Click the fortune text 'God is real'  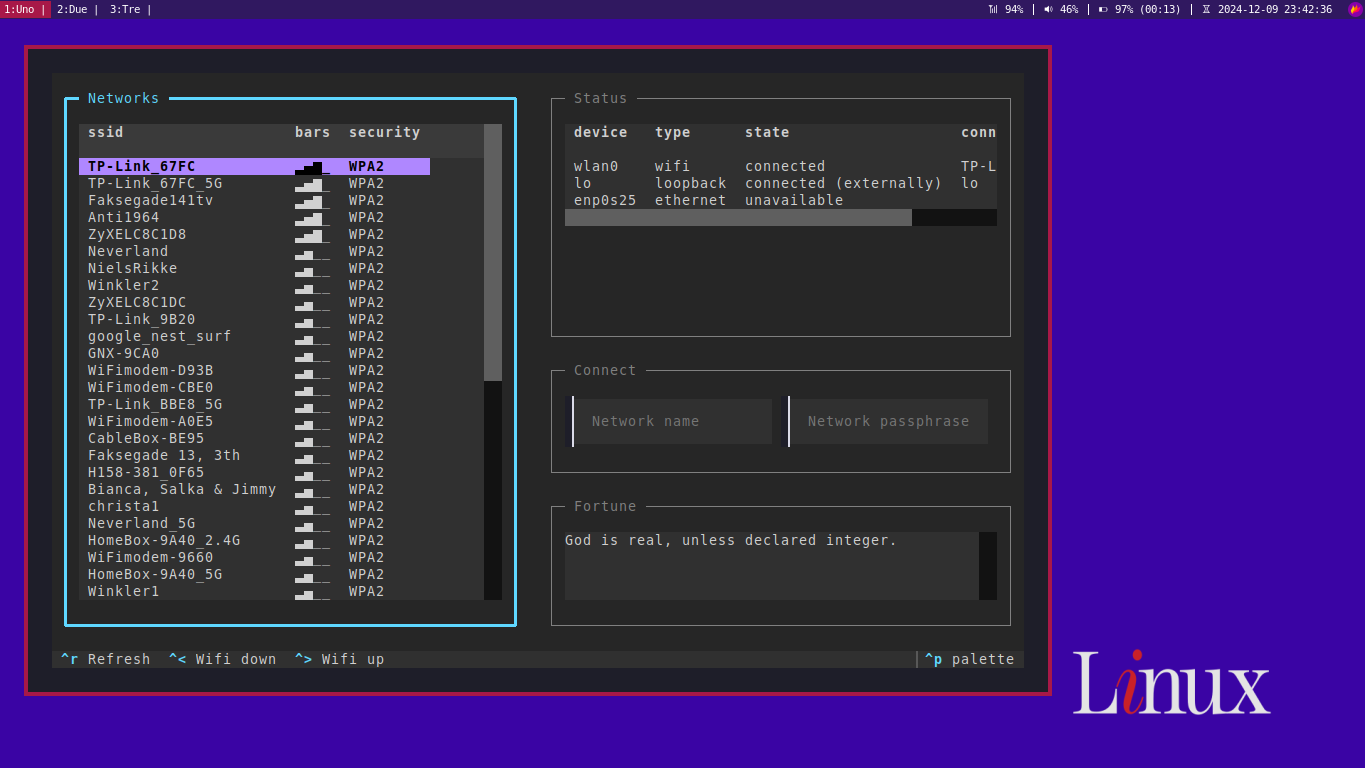click(614, 540)
